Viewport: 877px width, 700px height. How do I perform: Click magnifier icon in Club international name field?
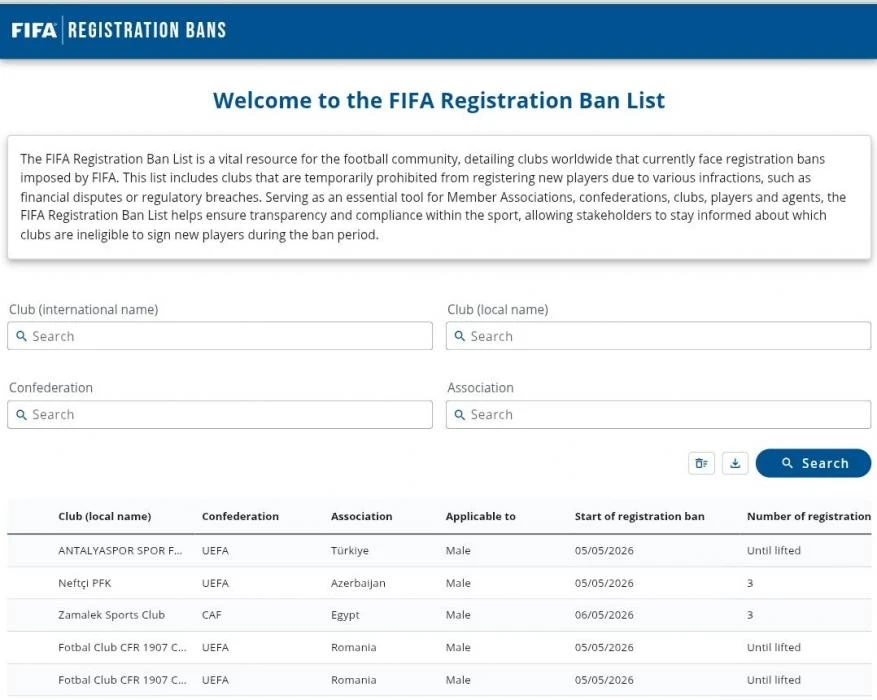[21, 336]
